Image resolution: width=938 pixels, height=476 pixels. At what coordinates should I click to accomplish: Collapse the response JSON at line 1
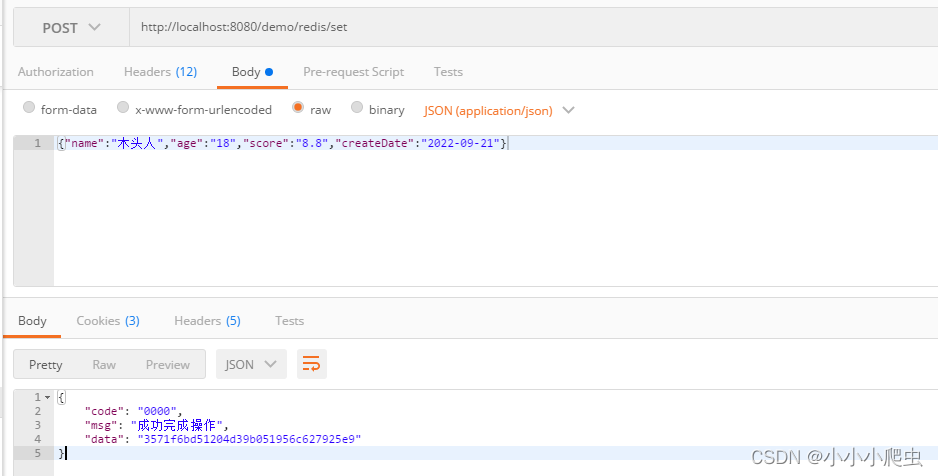pos(47,397)
